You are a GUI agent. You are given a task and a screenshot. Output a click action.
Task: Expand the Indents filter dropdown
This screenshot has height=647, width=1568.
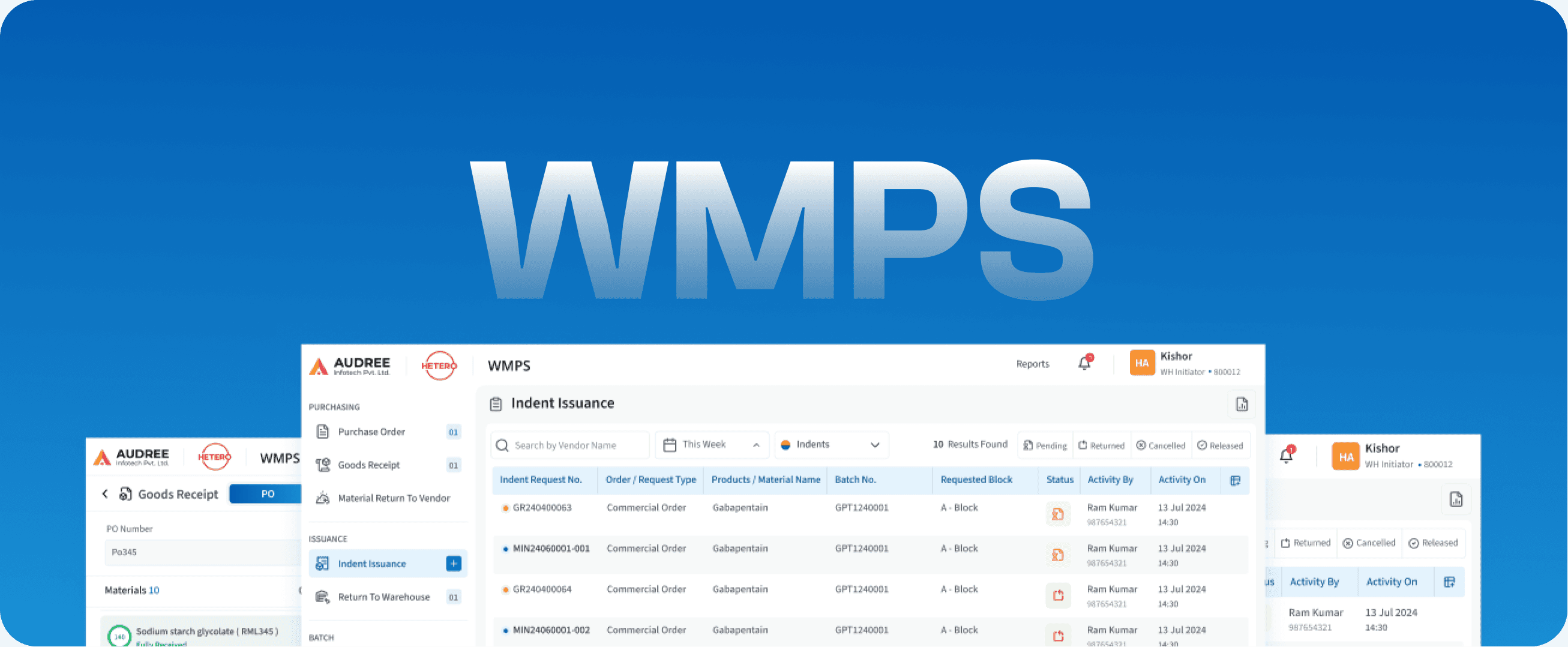[x=831, y=445]
